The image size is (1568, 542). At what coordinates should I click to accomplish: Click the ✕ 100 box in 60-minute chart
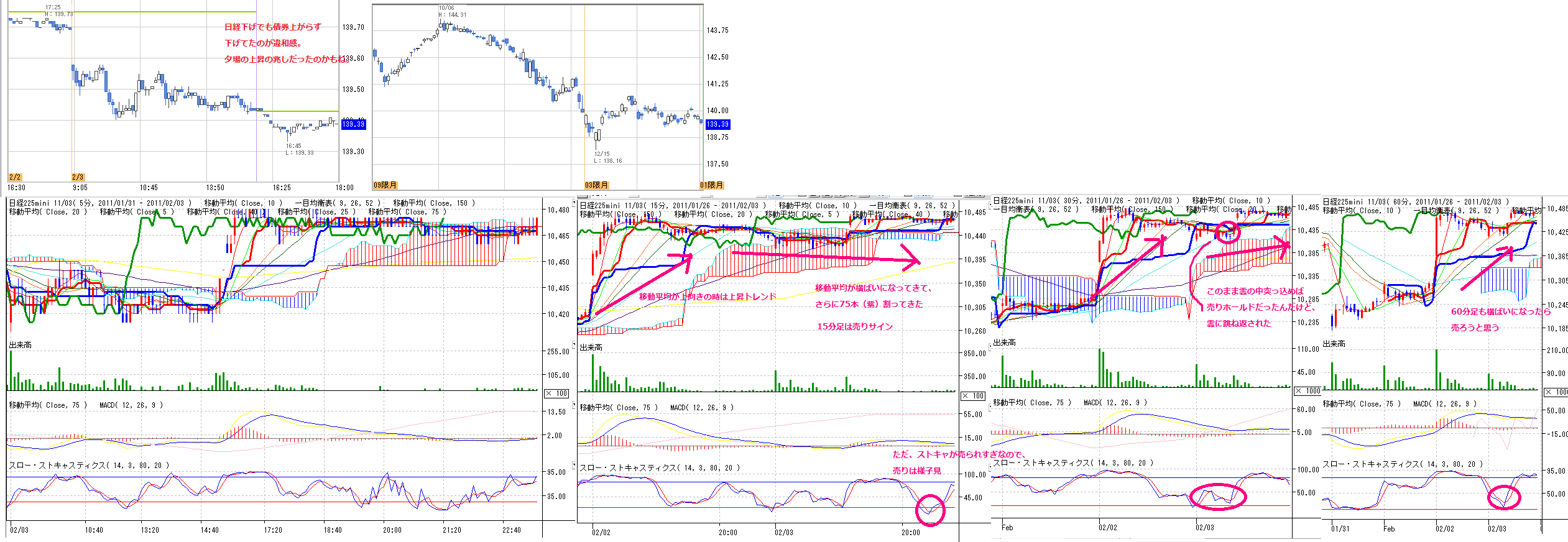tap(1557, 392)
